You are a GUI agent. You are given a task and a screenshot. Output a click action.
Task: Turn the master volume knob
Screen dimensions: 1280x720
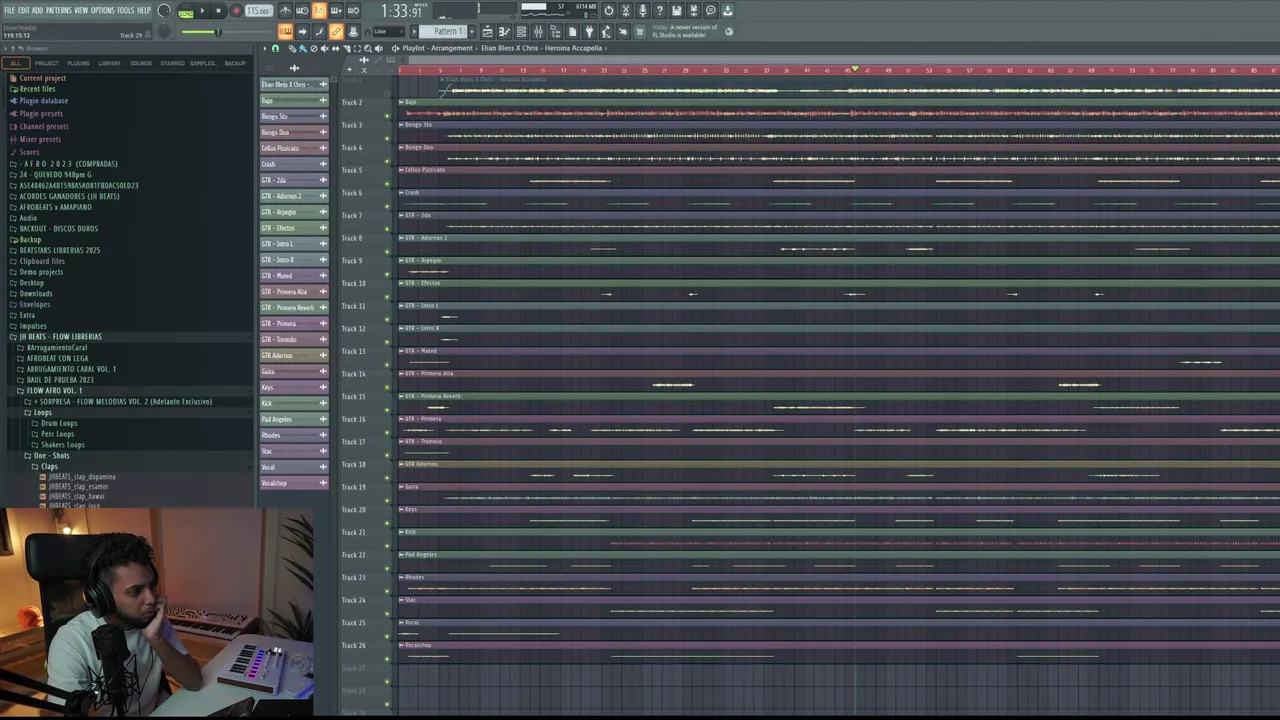tap(164, 11)
